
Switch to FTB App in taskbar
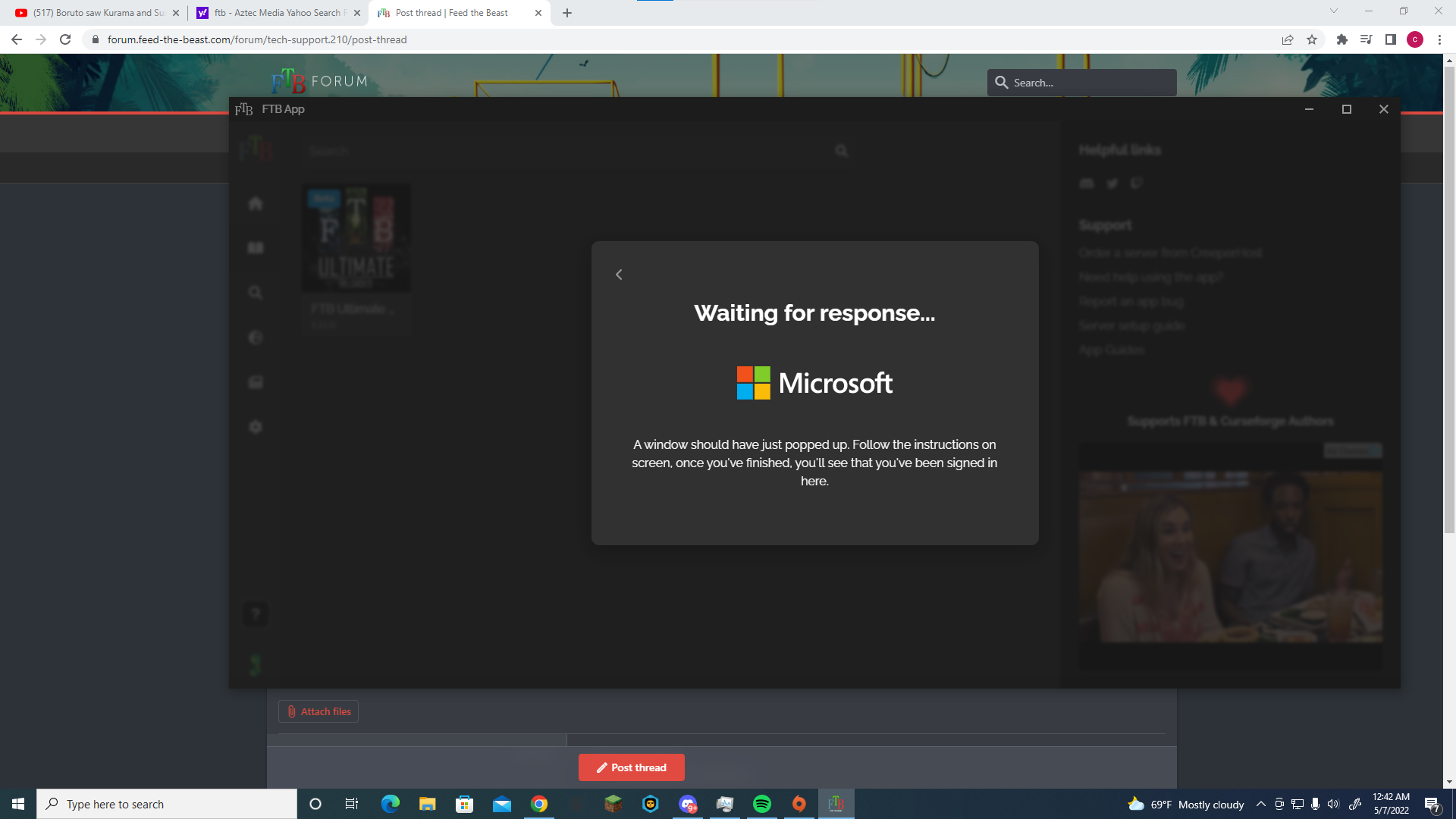(x=836, y=804)
